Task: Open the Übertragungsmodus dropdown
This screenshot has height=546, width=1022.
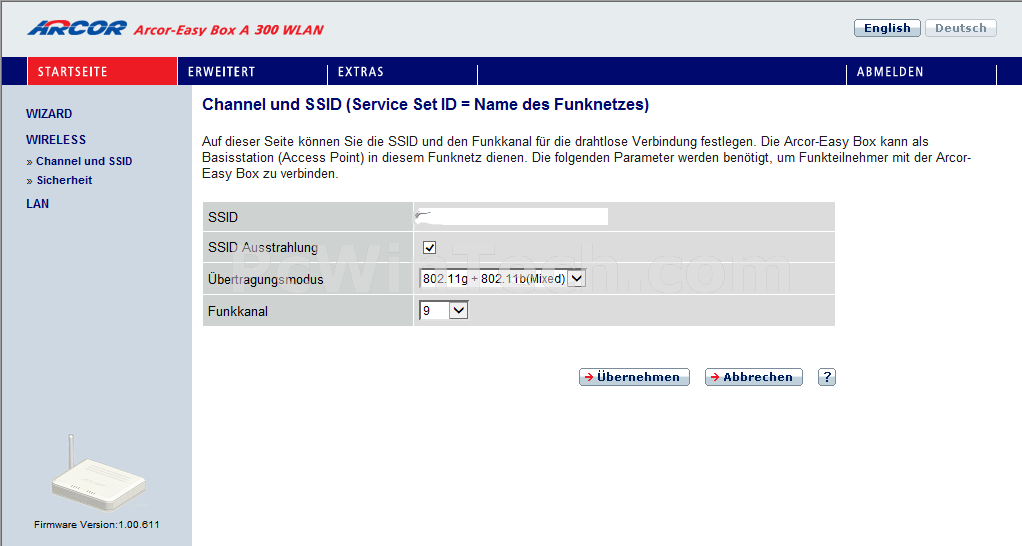Action: 503,279
